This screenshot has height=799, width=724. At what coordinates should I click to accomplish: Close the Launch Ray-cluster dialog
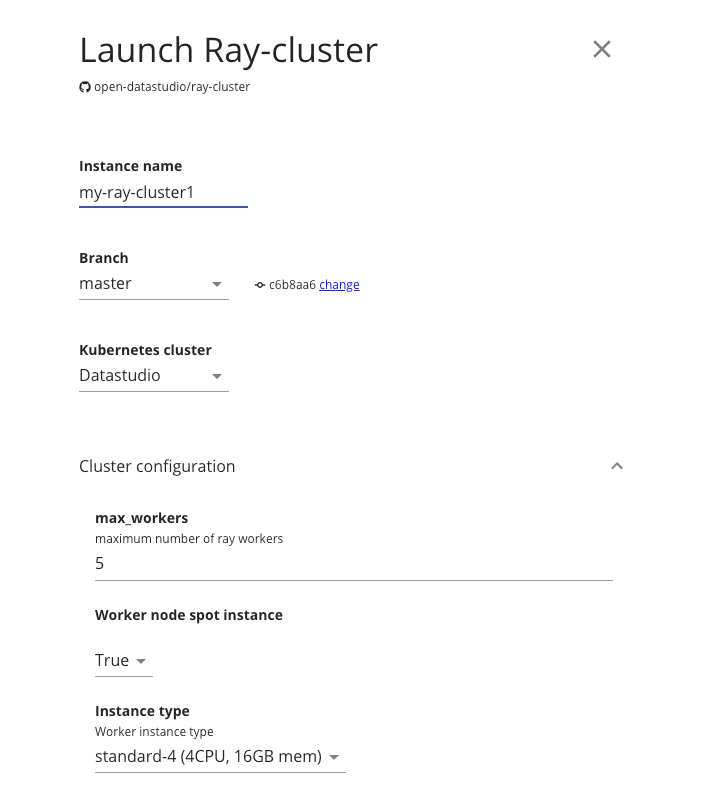coord(602,49)
